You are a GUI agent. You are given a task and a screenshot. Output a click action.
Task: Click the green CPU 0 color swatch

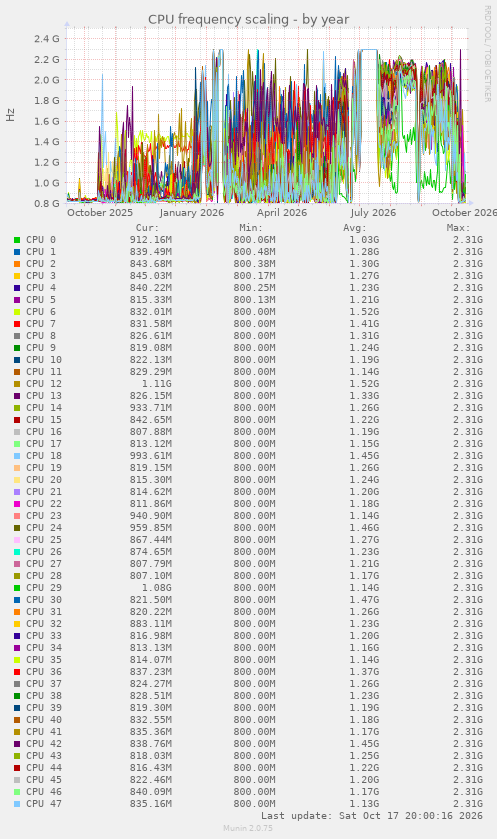click(17, 240)
